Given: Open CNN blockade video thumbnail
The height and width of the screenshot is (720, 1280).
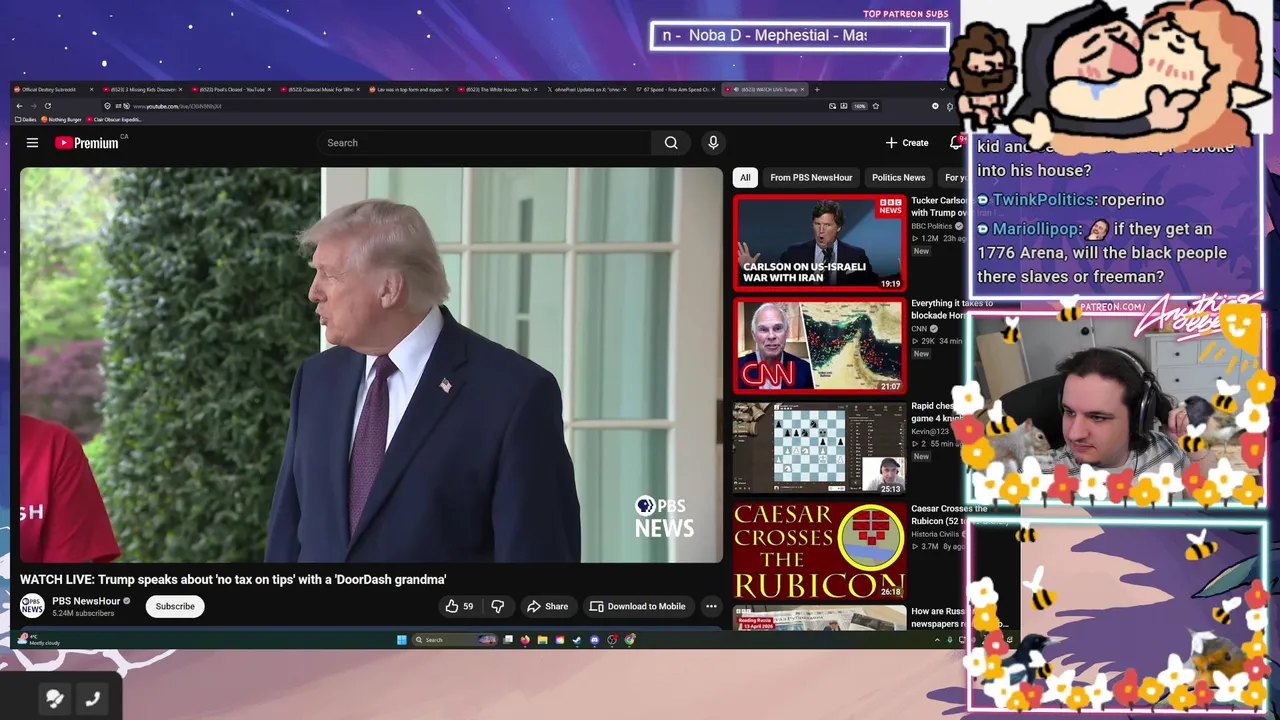Looking at the screenshot, I should [819, 345].
